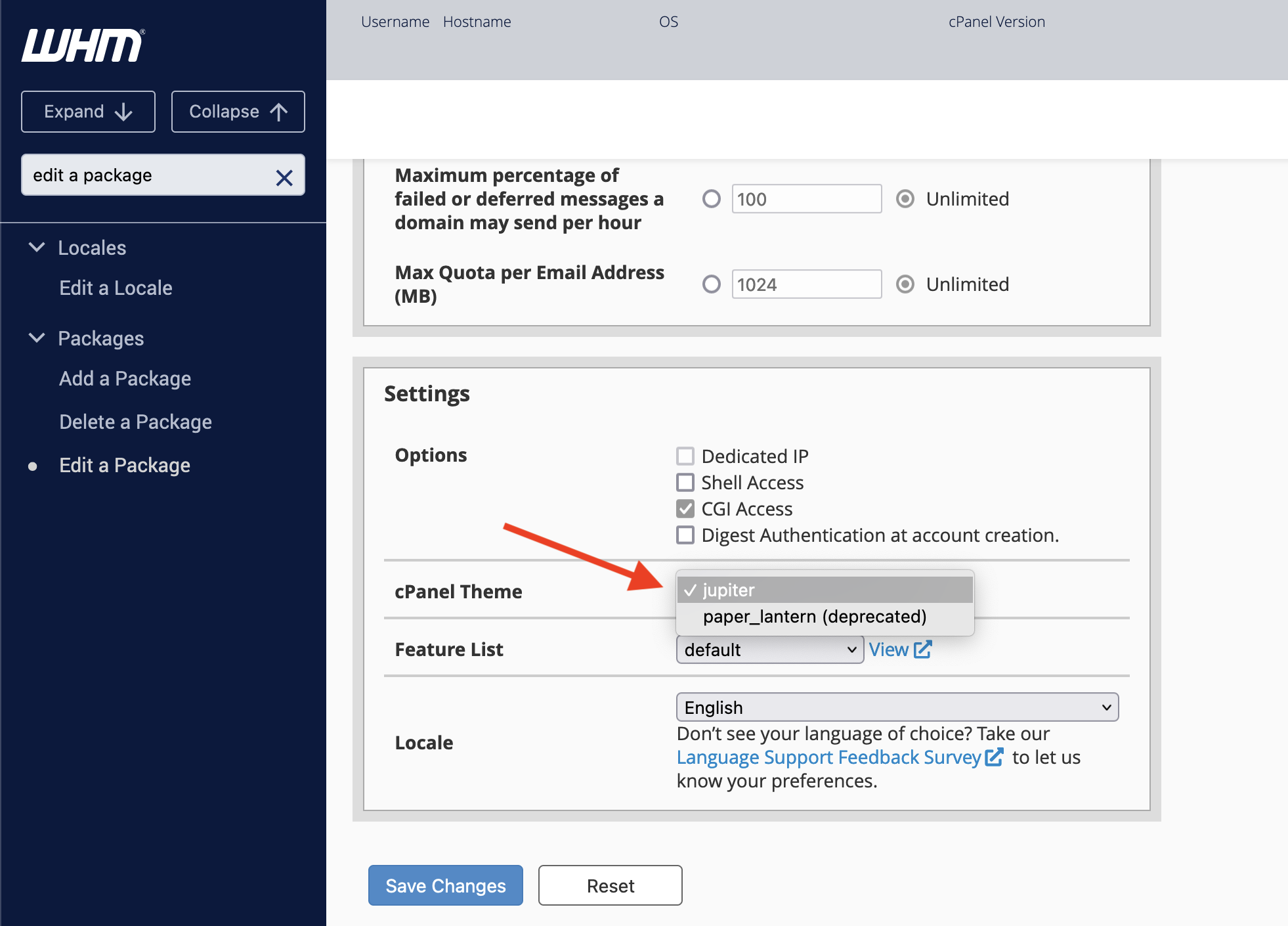The image size is (1288, 926).
Task: Choose paper_lantern (deprecated) theme option
Action: coord(814,617)
